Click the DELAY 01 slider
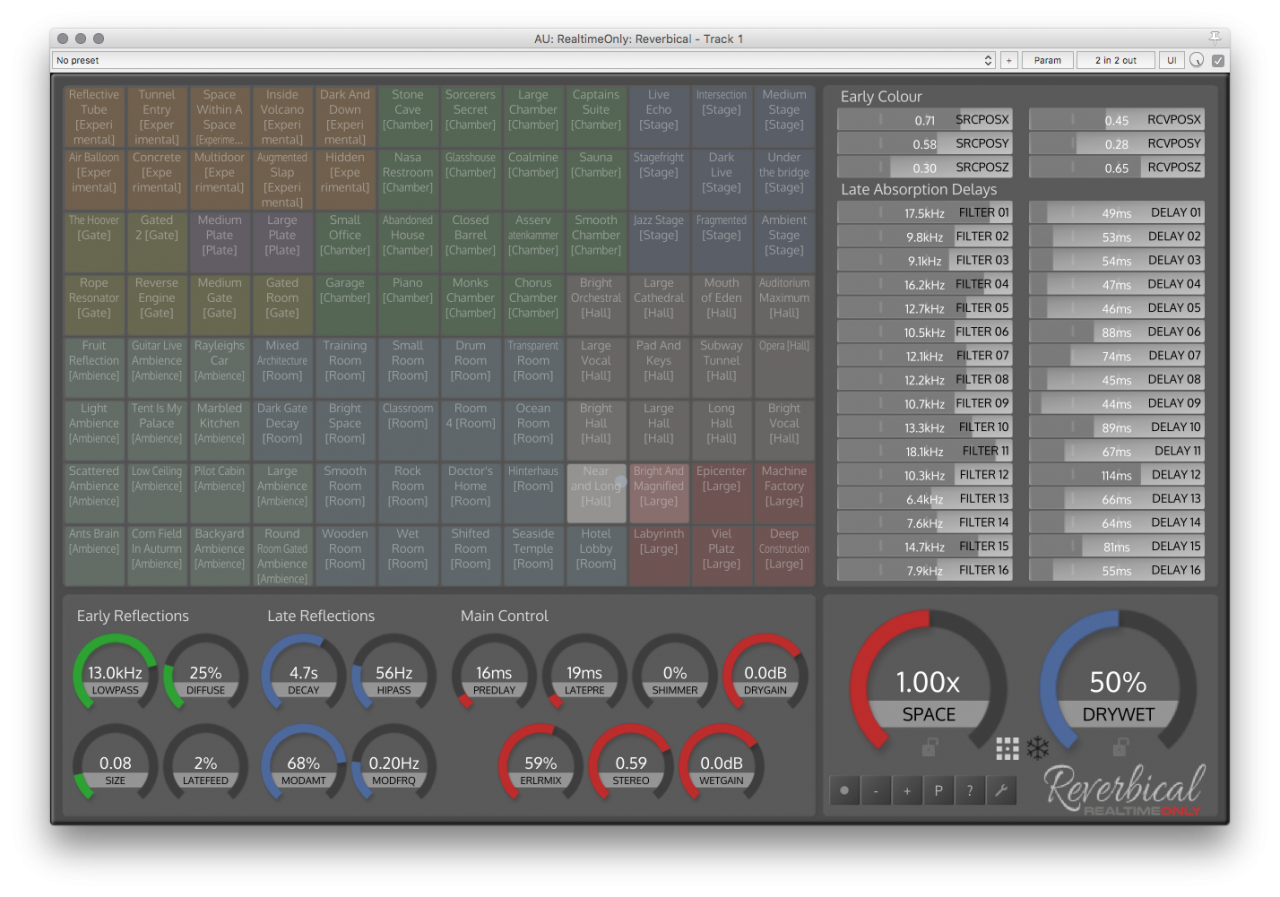 tap(1116, 213)
